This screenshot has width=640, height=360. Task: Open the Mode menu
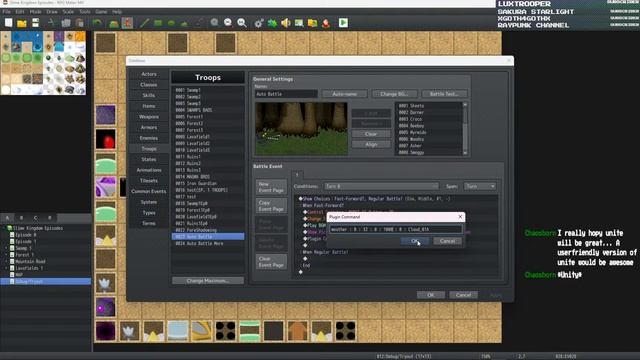click(36, 12)
